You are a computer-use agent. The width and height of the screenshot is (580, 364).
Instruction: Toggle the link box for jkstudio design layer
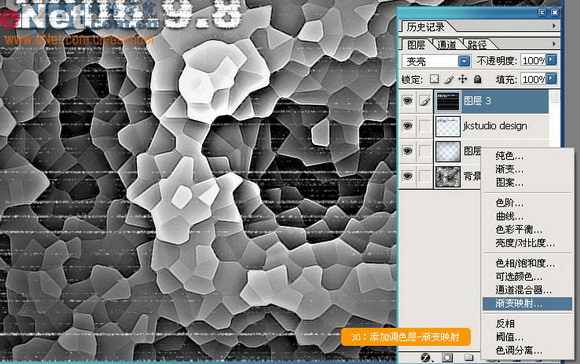[x=425, y=126]
